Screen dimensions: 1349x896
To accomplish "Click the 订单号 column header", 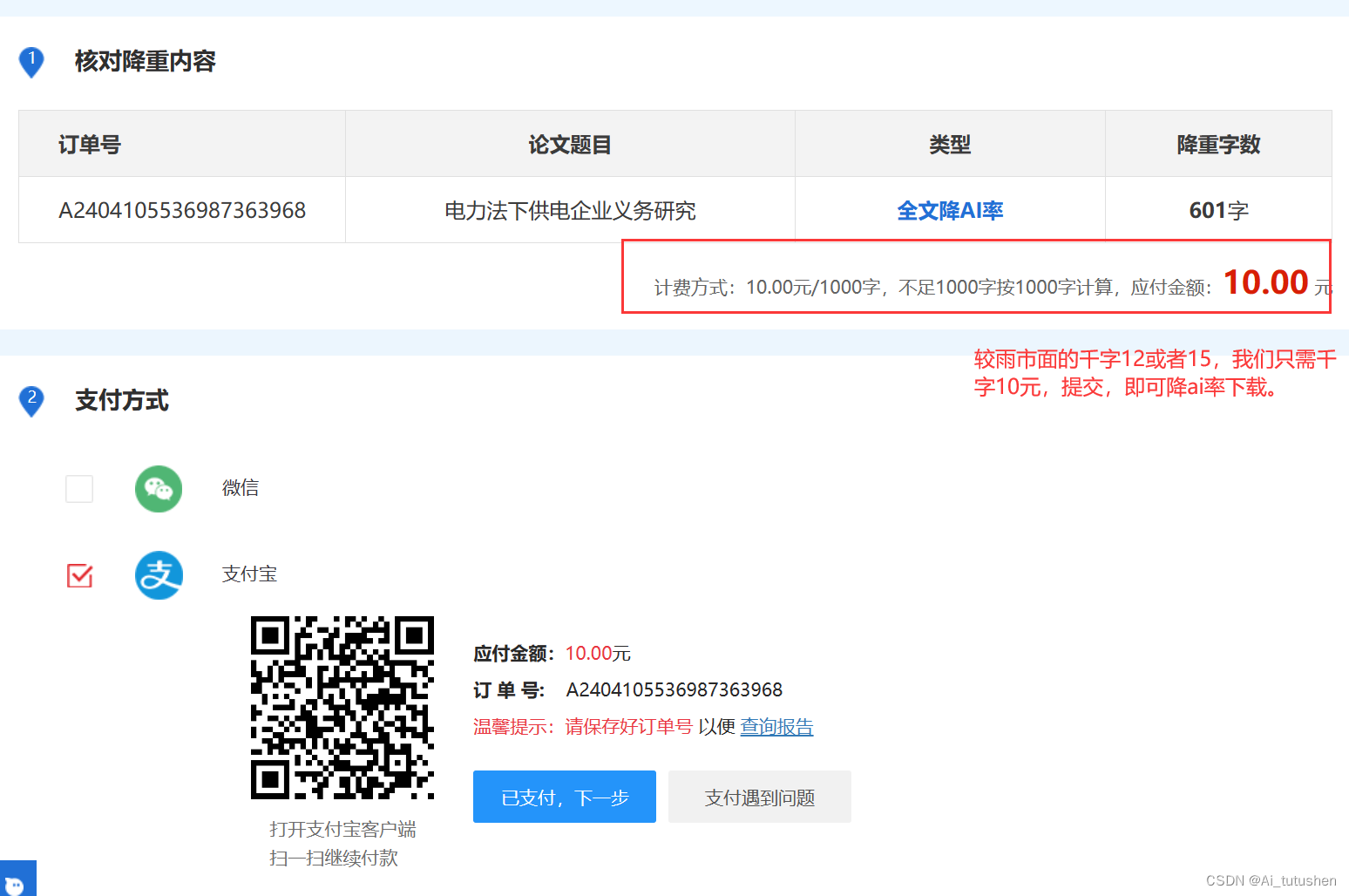I will [x=90, y=145].
